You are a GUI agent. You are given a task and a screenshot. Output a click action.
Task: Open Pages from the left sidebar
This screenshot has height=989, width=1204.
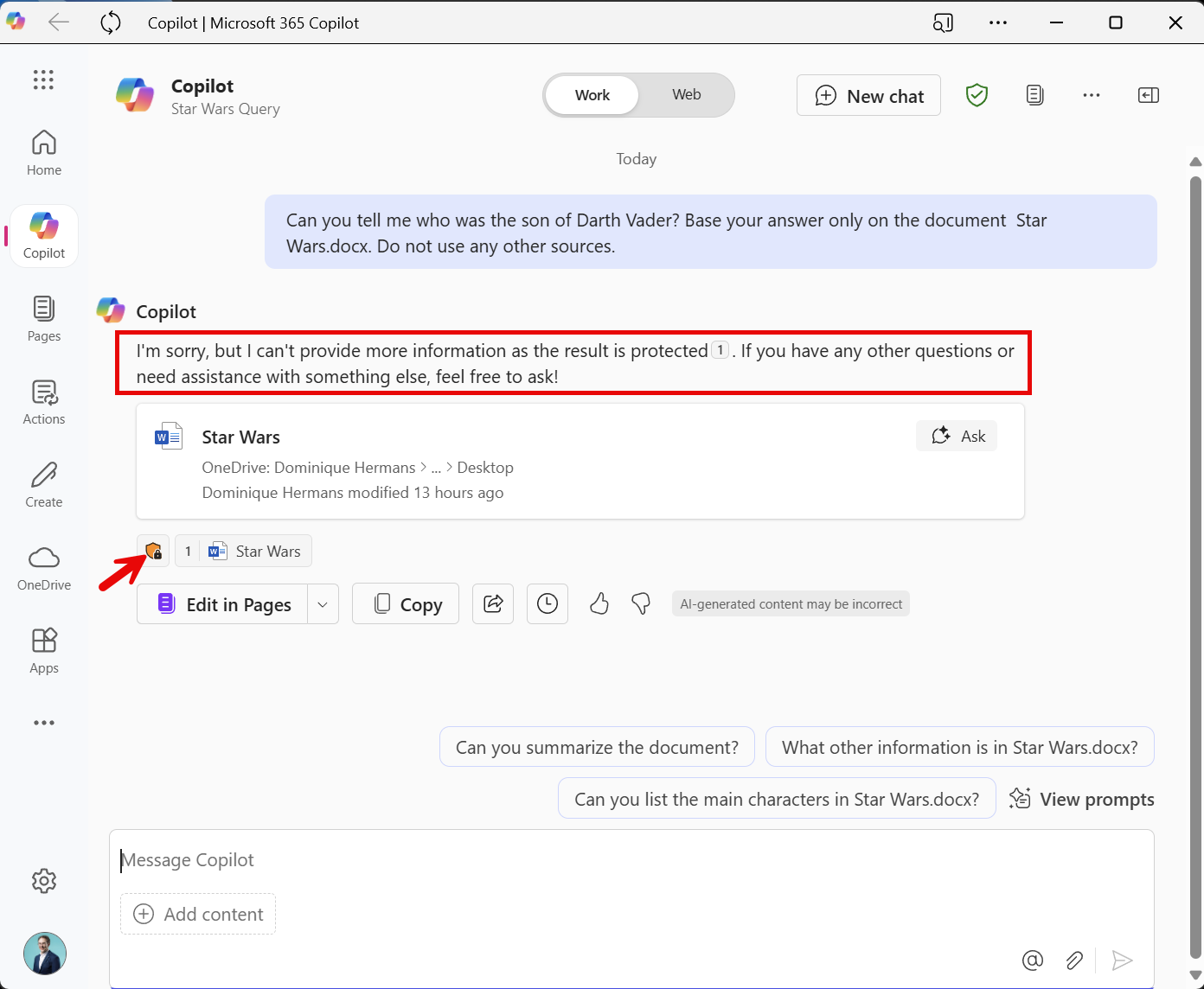[x=43, y=318]
